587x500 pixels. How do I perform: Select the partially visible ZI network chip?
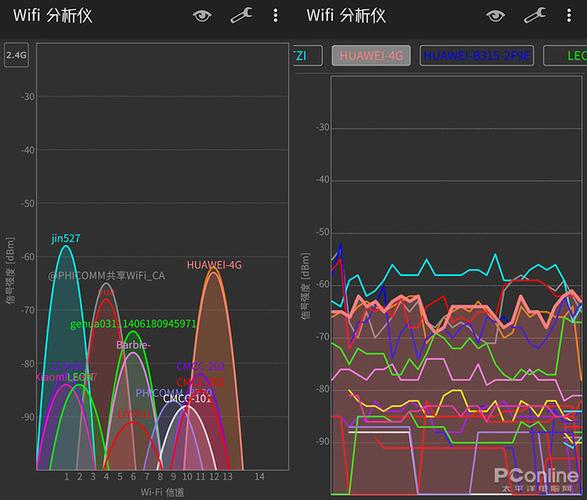click(308, 56)
